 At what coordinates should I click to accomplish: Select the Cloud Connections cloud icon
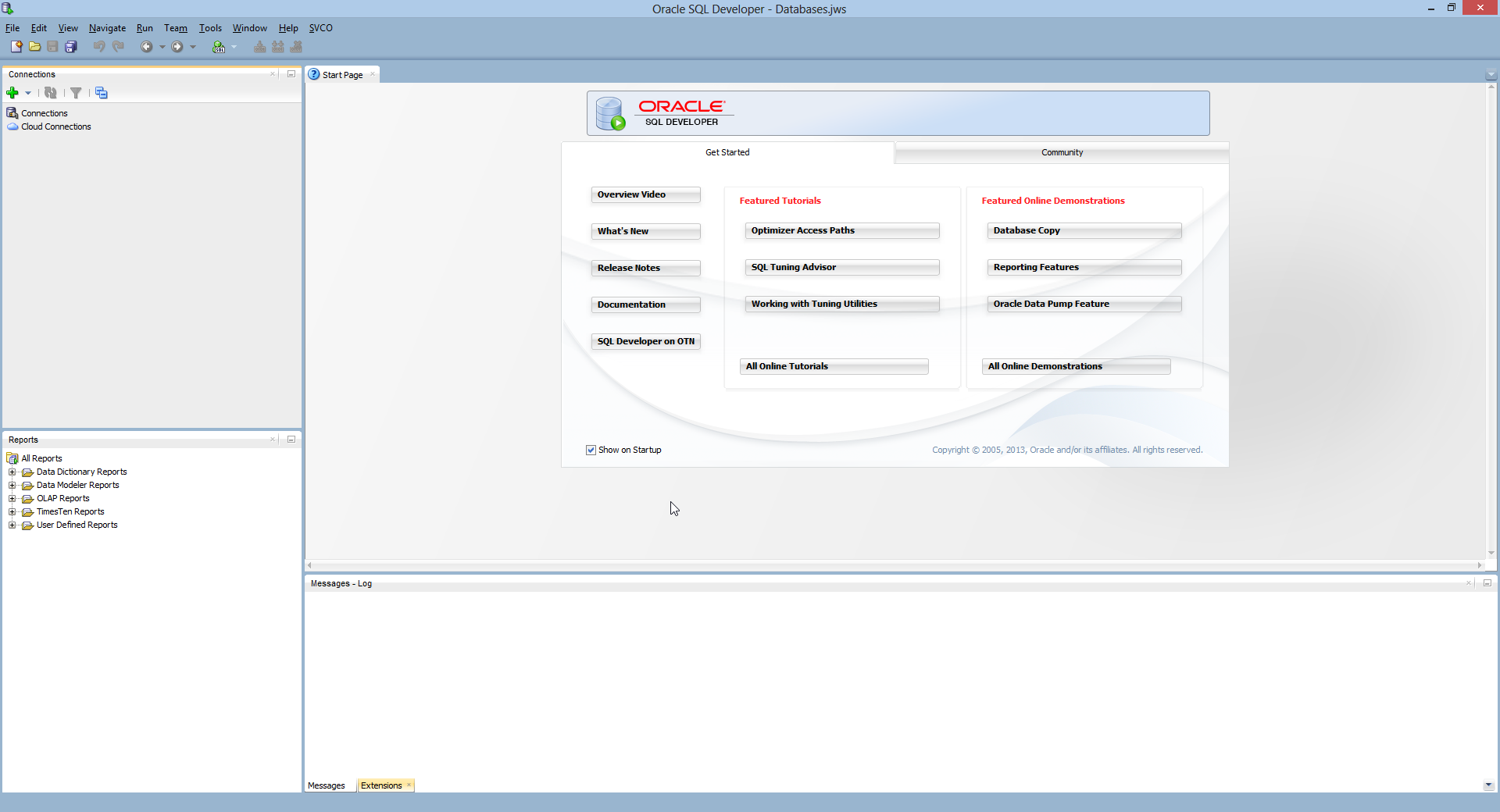(x=12, y=126)
